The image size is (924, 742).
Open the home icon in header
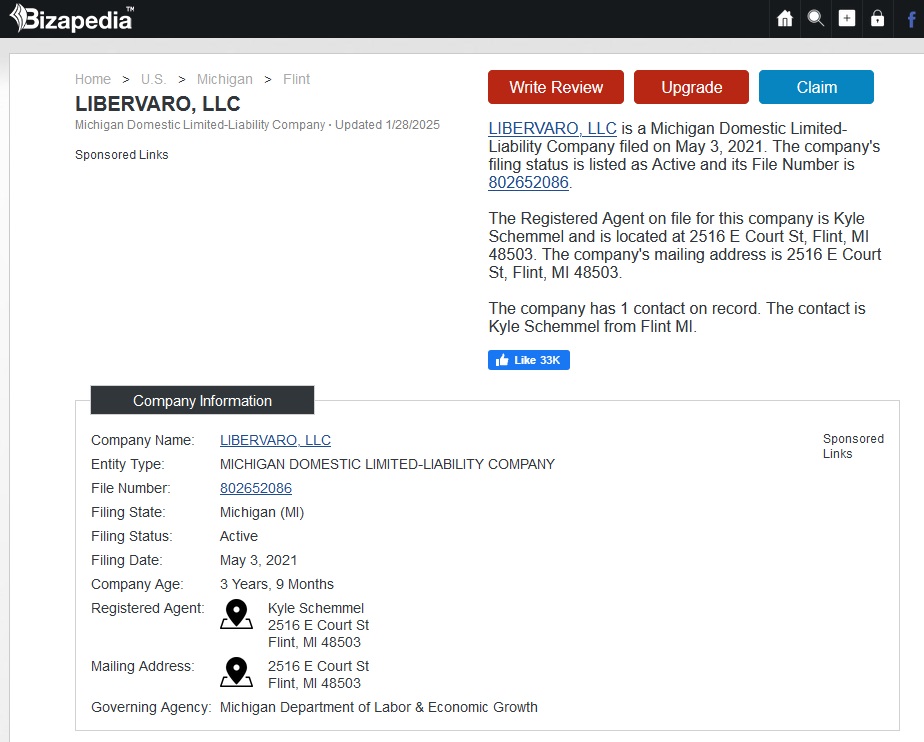point(785,19)
